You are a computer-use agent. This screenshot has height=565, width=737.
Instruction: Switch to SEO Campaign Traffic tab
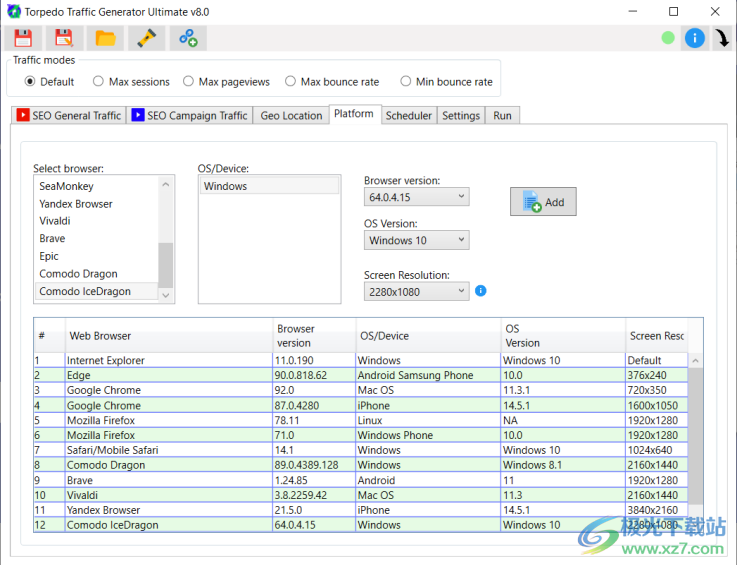coord(190,116)
